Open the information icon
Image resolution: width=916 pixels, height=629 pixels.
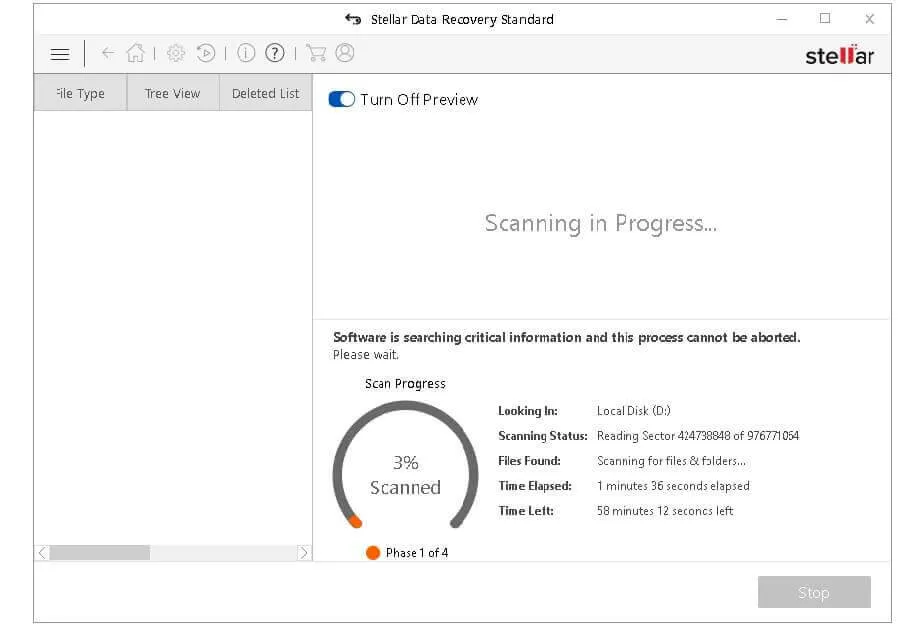click(246, 54)
